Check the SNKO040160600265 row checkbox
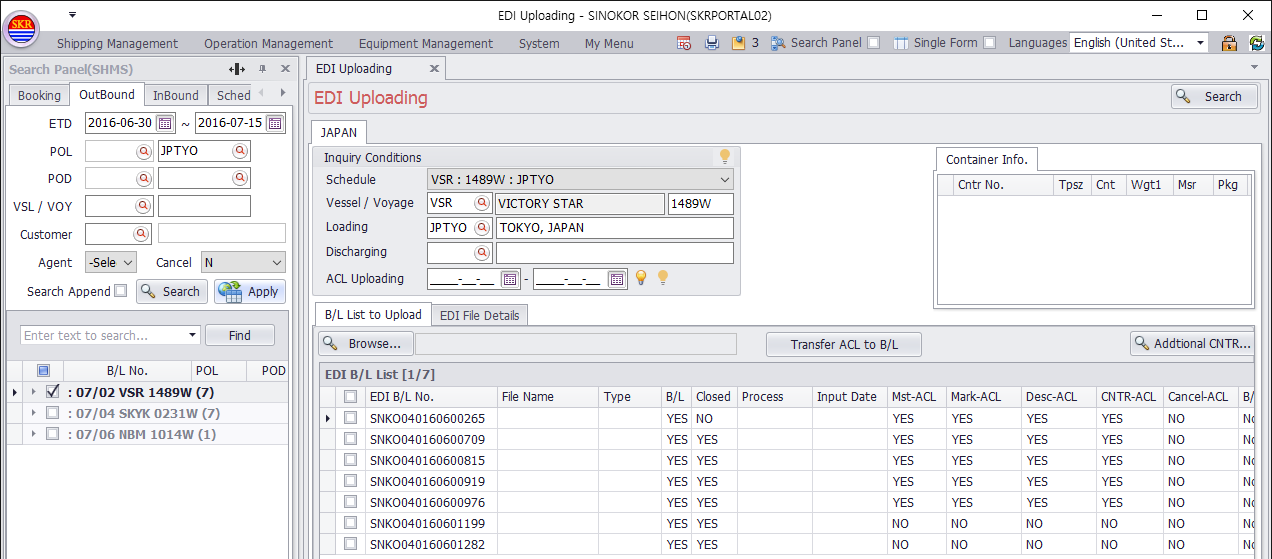Viewport: 1272px width, 559px height. click(350, 418)
